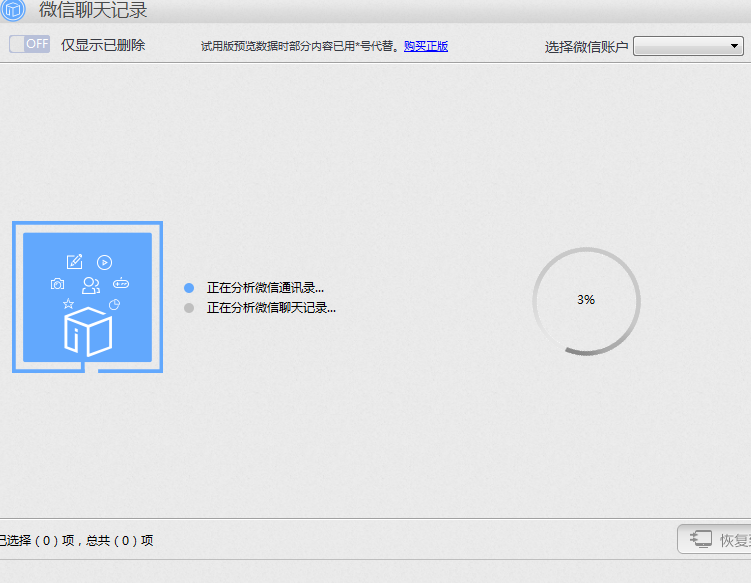The image size is (751, 583).
Task: Click the 已选择 (0) 项, 总共 (0) 项 status text
Action: tap(77, 540)
